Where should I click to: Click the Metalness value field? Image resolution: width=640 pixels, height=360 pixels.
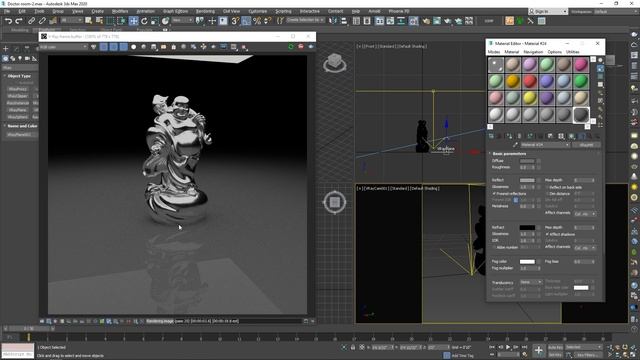click(527, 207)
